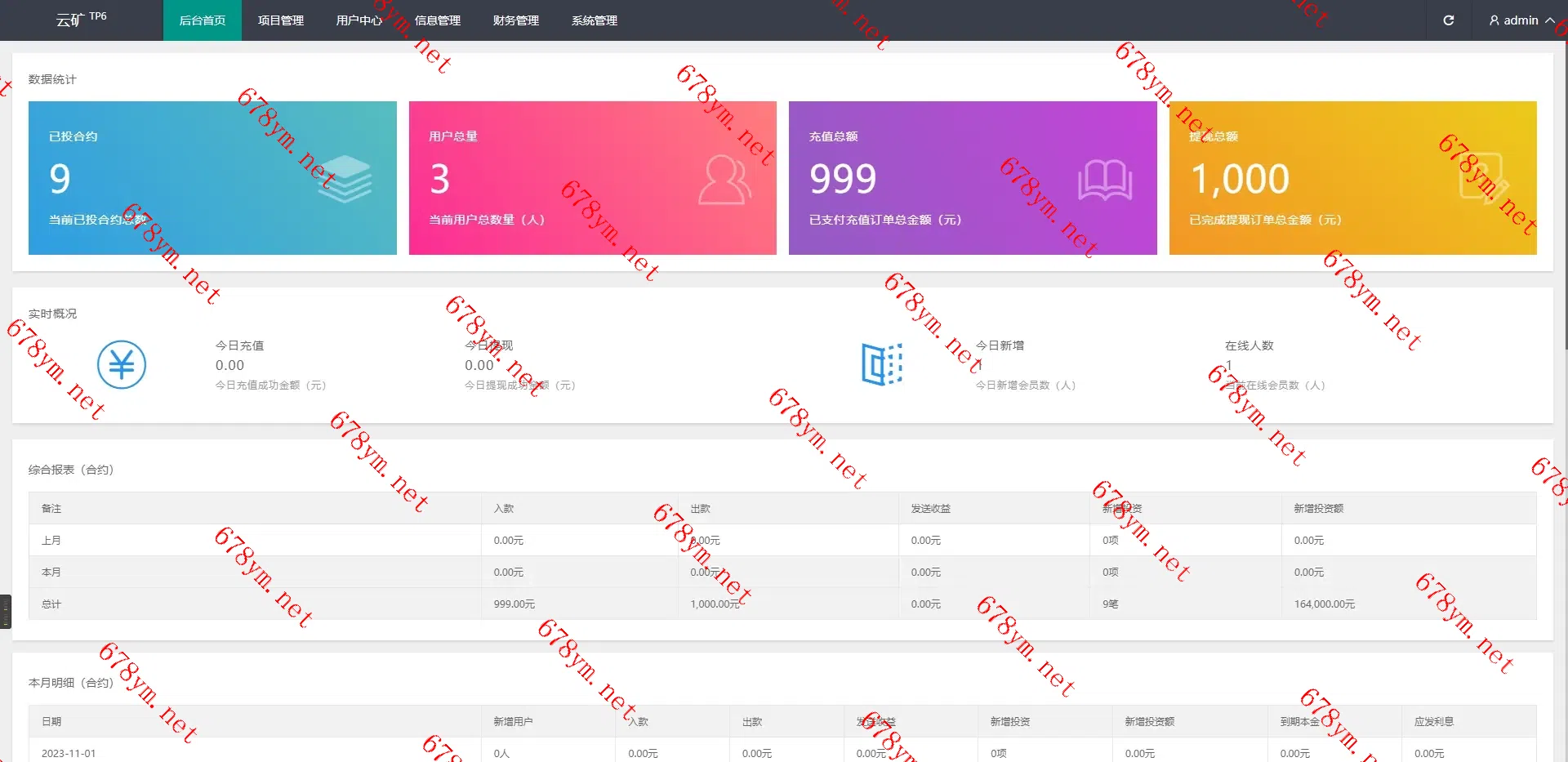Click the book icon on 充值总额 card
This screenshot has height=762, width=1568.
1105,180
